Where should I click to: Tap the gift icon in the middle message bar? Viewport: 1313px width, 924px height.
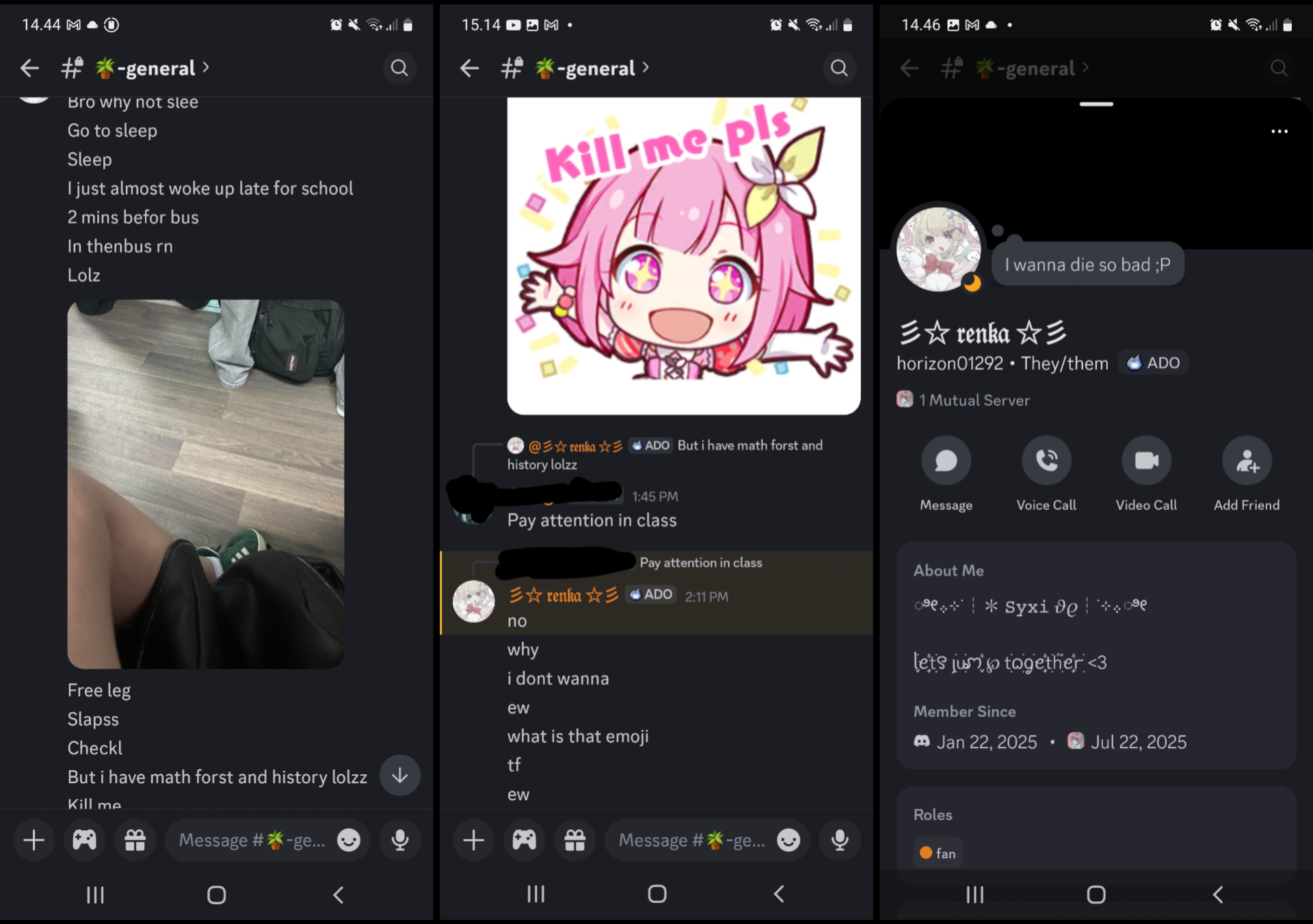(x=575, y=840)
